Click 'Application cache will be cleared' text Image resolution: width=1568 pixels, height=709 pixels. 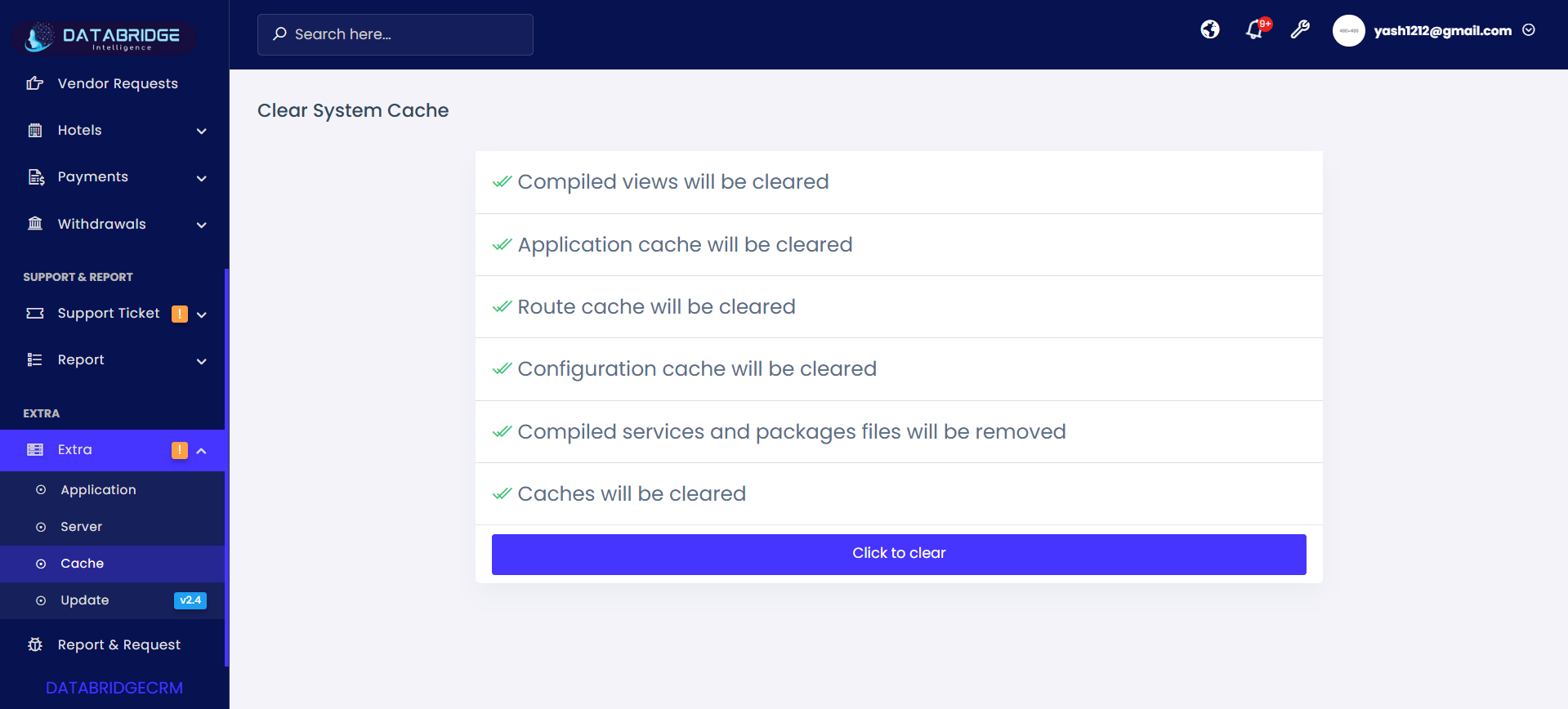[x=685, y=244]
